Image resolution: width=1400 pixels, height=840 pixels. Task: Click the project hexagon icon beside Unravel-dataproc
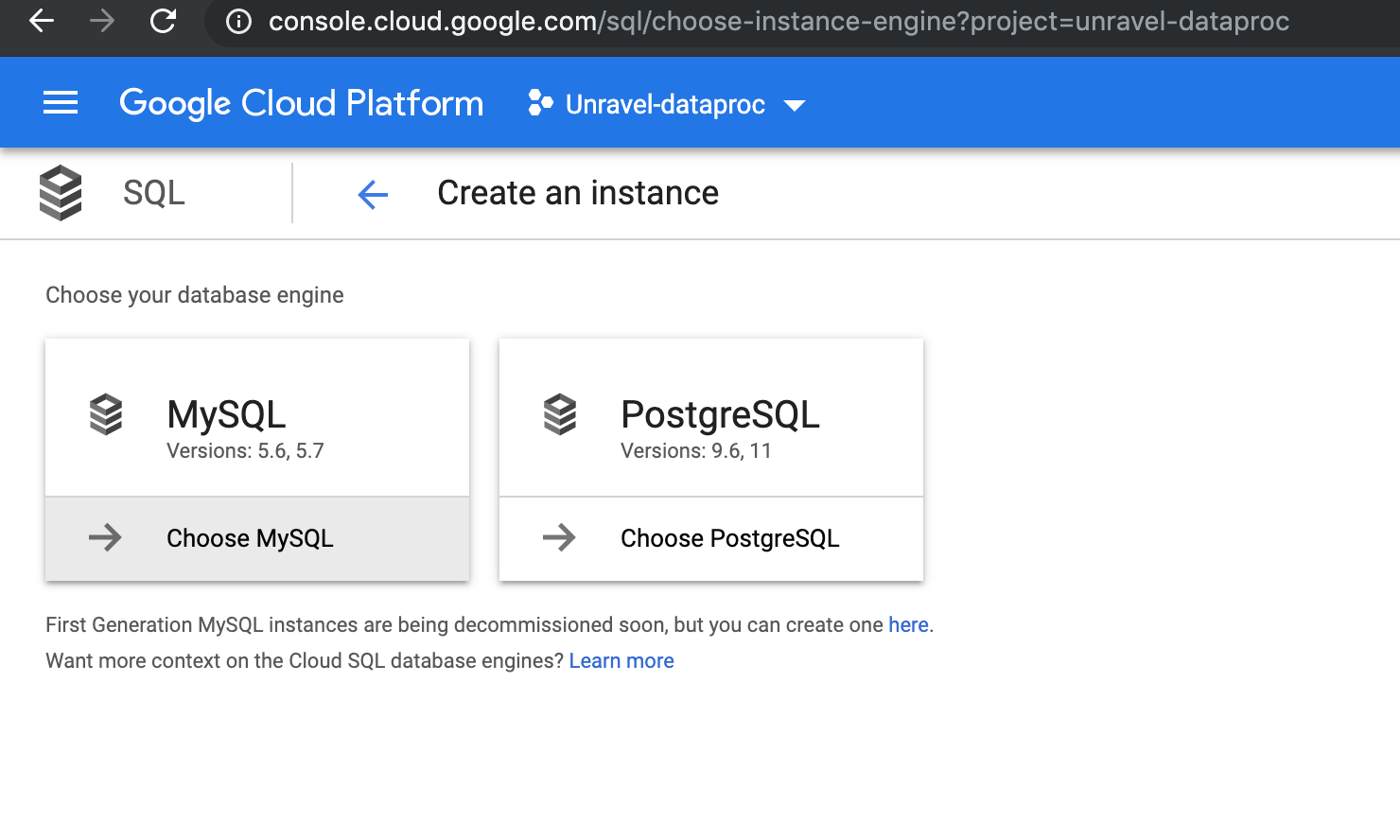[x=540, y=102]
